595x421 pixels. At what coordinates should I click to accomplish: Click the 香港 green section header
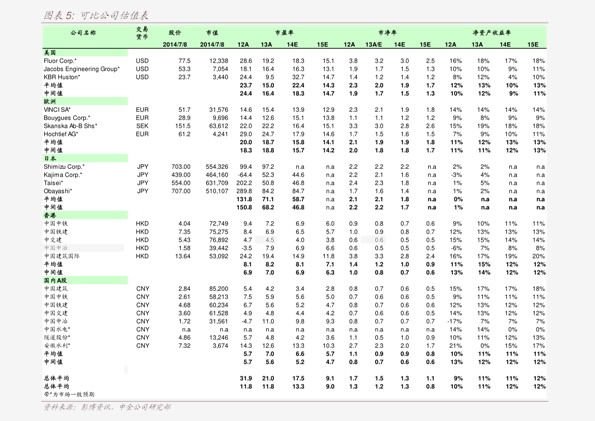click(85, 215)
